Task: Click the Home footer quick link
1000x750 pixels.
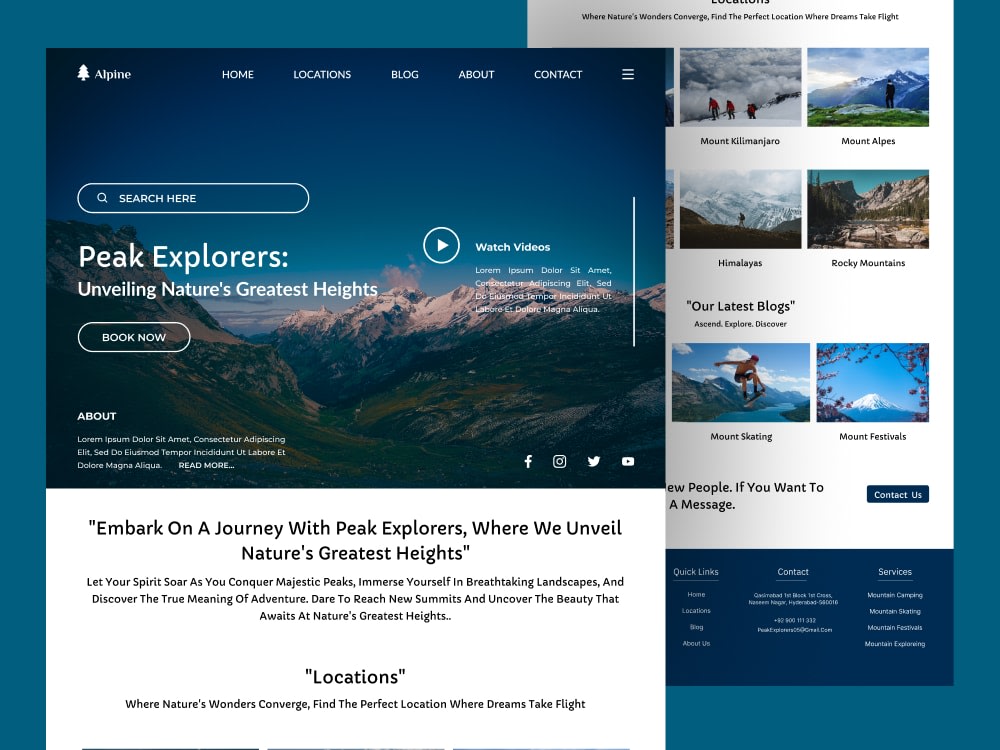Action: click(696, 594)
